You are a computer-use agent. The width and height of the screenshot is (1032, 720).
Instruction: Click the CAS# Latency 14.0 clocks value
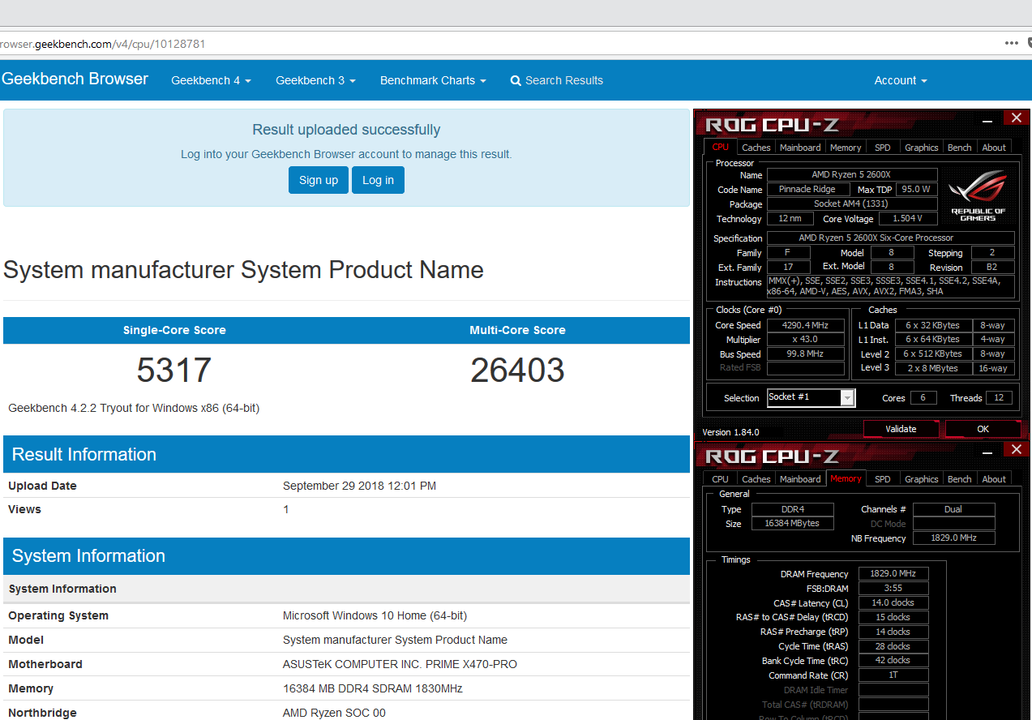point(893,603)
